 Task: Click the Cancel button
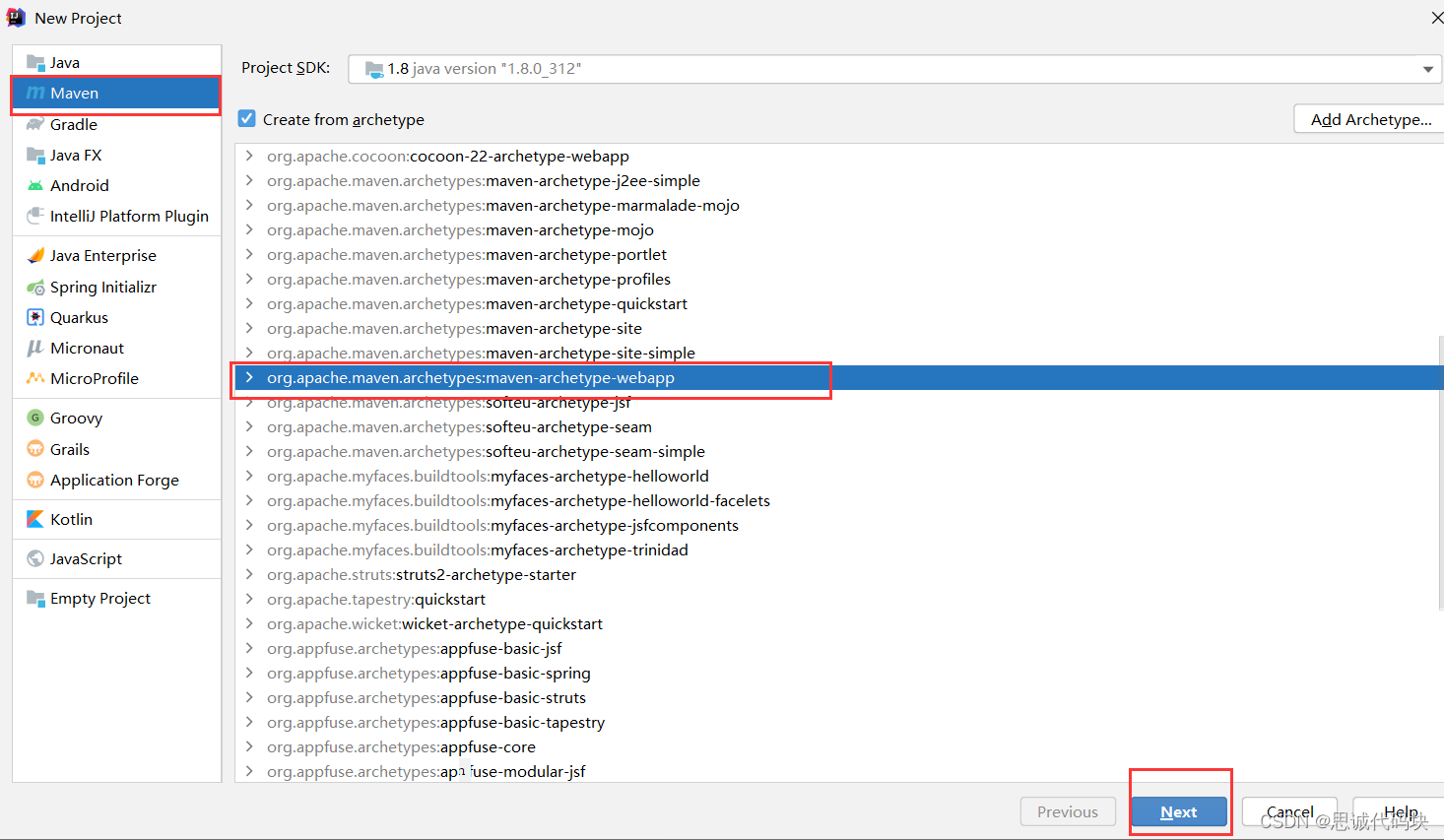click(x=1289, y=811)
